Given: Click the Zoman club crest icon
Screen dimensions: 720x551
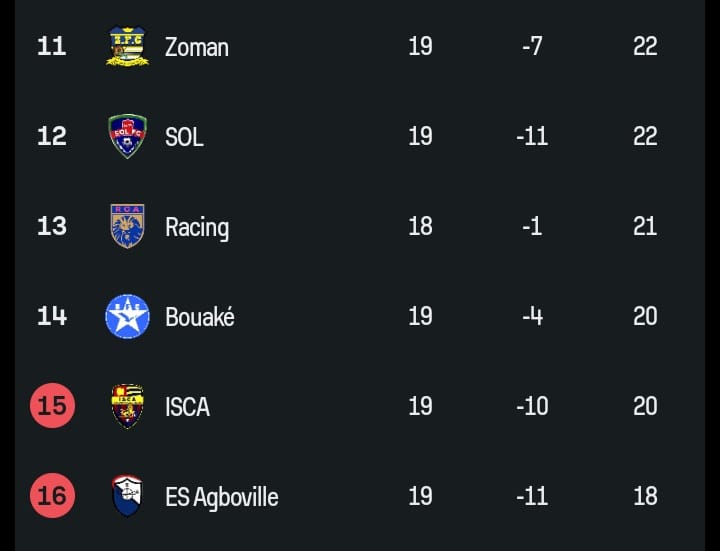Looking at the screenshot, I should click(x=127, y=47).
